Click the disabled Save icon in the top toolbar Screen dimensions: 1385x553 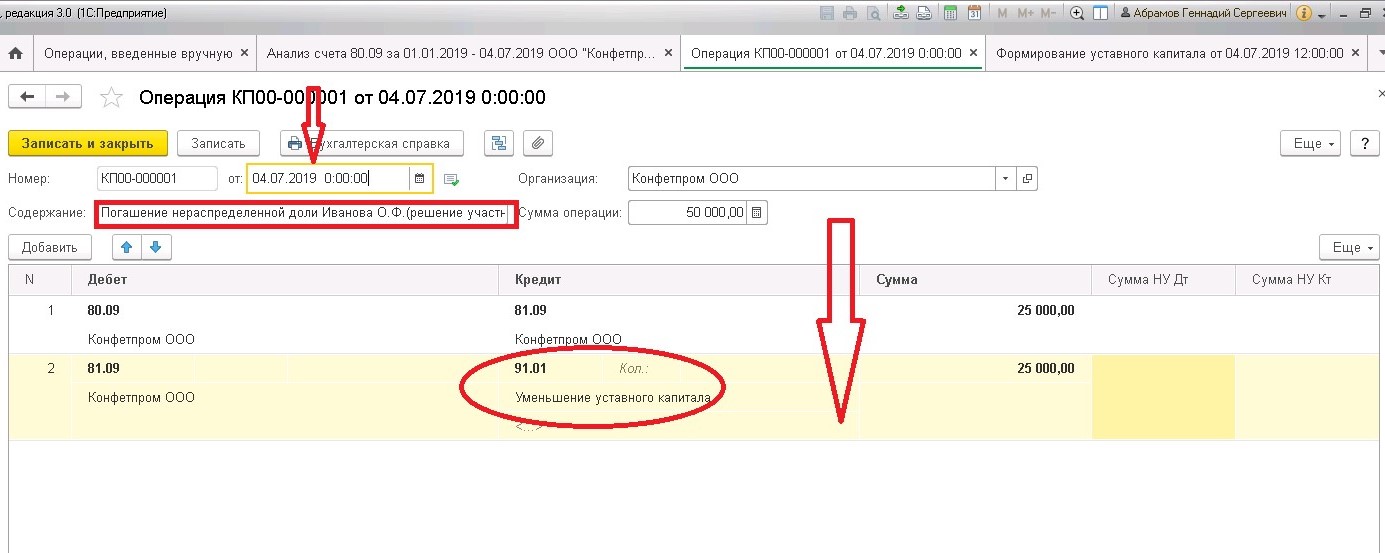click(x=827, y=13)
